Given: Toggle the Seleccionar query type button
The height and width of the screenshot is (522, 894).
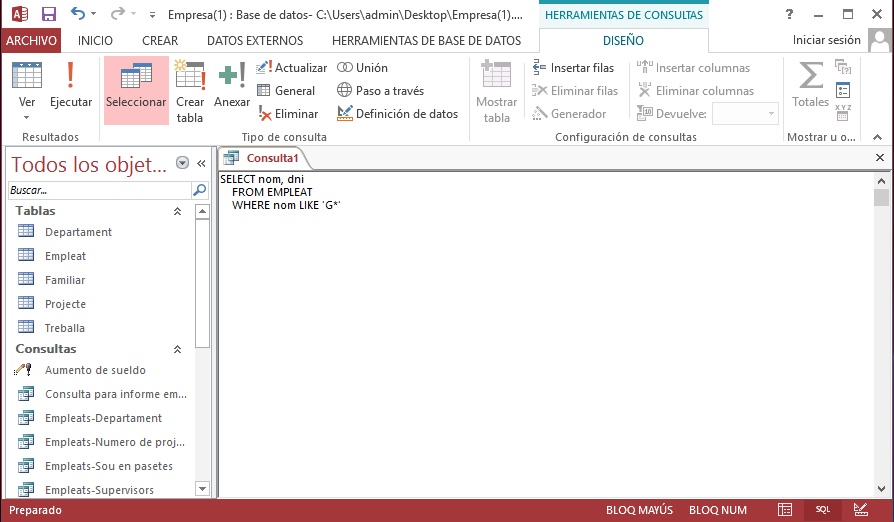Looking at the screenshot, I should tap(136, 90).
